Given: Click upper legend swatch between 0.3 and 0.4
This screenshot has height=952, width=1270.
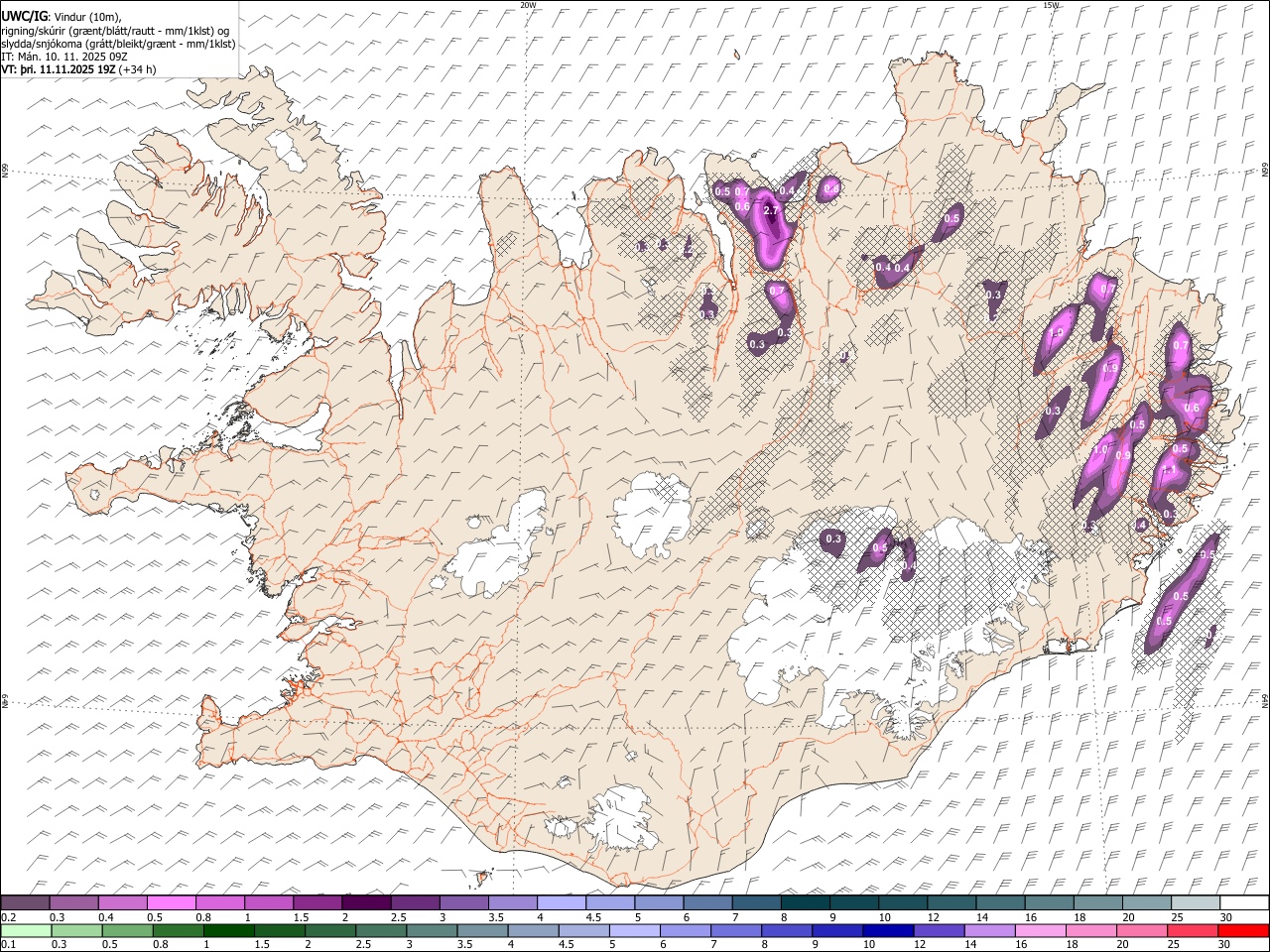Looking at the screenshot, I should [74, 902].
